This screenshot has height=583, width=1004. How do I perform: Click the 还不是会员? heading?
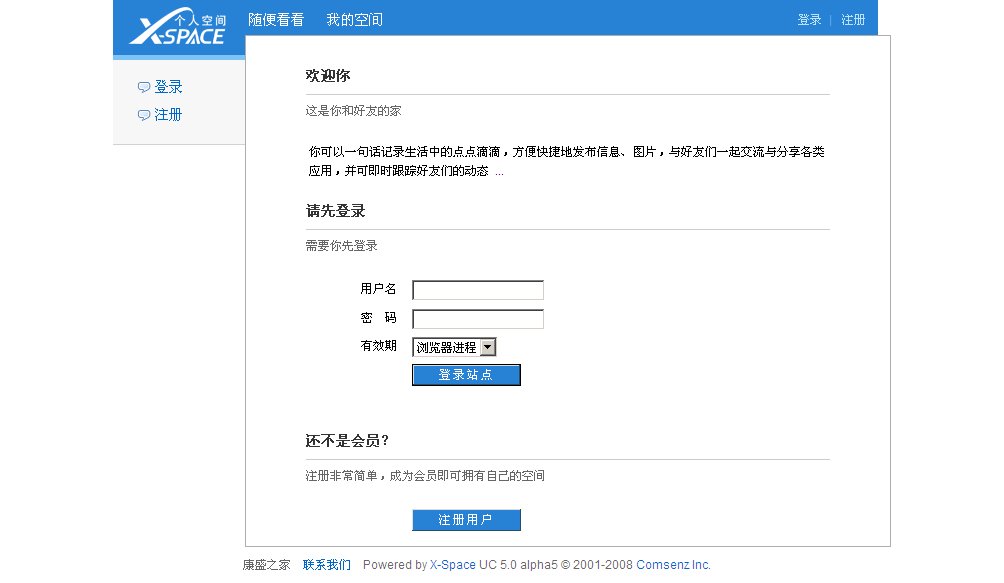[347, 440]
